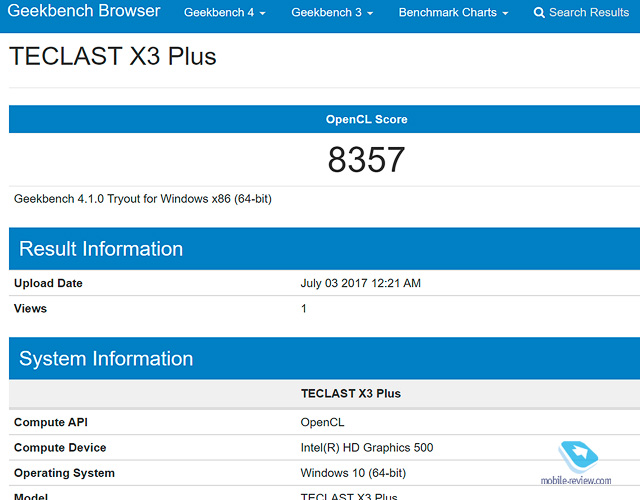Screen dimensions: 640x500
Task: Open the Search Results link text
Action: (589, 13)
